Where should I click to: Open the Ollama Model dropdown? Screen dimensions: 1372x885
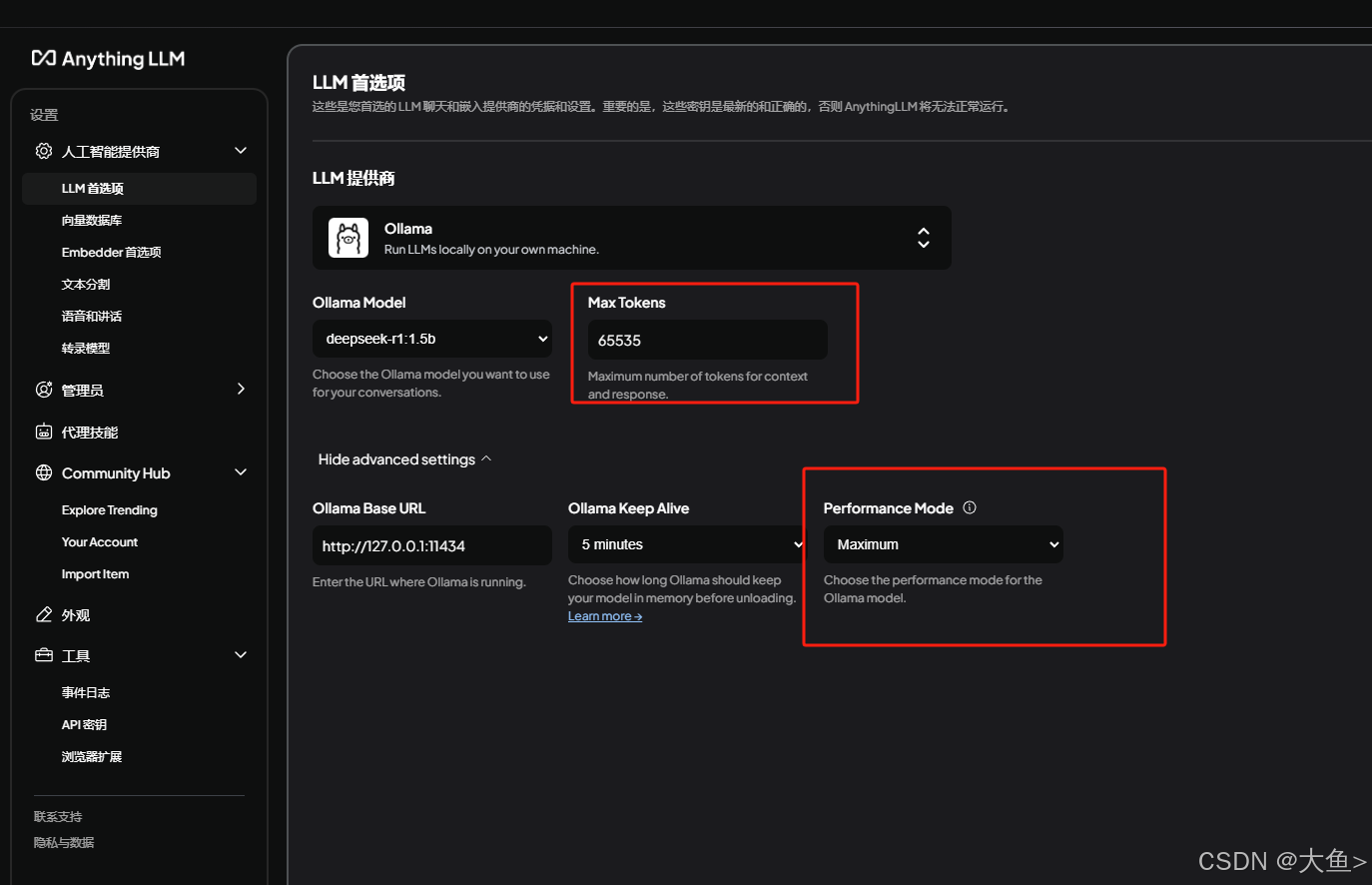432,339
